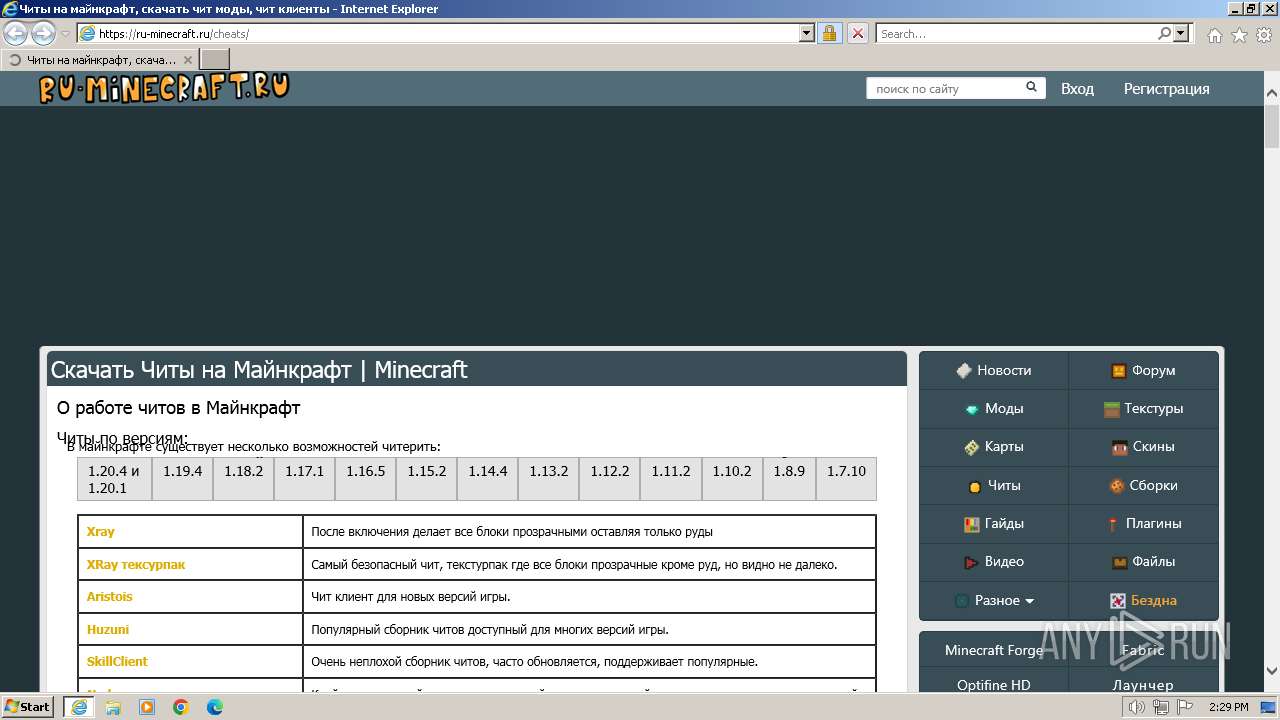
Task: Open the Windows Start menu
Action: coord(27,707)
